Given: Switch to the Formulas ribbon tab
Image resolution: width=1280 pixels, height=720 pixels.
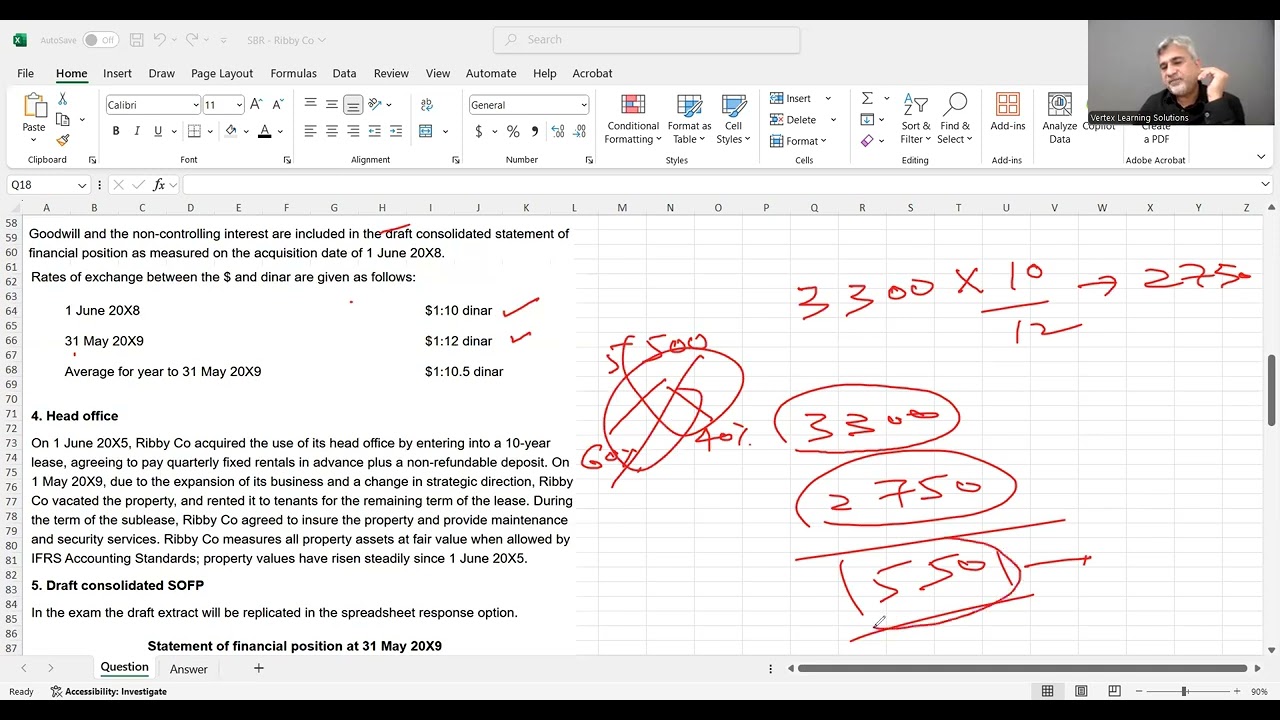Looking at the screenshot, I should [293, 73].
